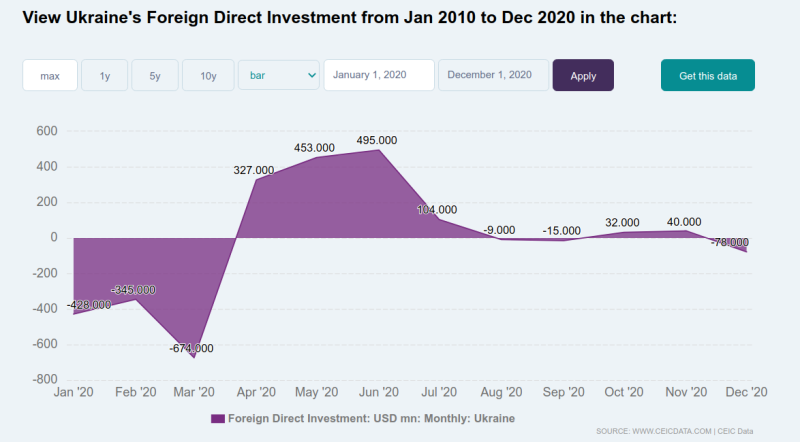This screenshot has width=800, height=442.
Task: Switch range to 1y
Action: pos(105,76)
